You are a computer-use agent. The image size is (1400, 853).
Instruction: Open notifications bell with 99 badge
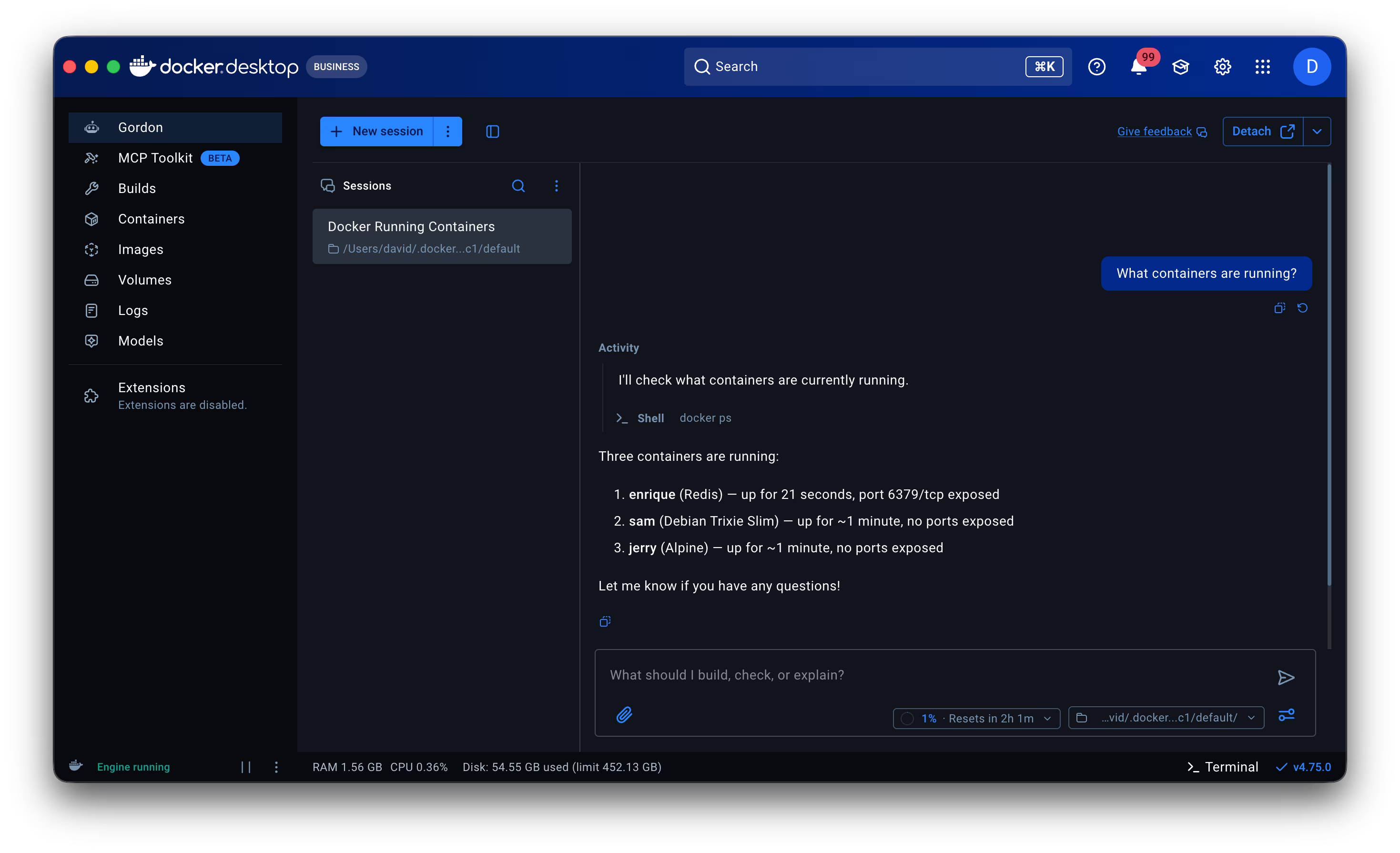coord(1139,67)
